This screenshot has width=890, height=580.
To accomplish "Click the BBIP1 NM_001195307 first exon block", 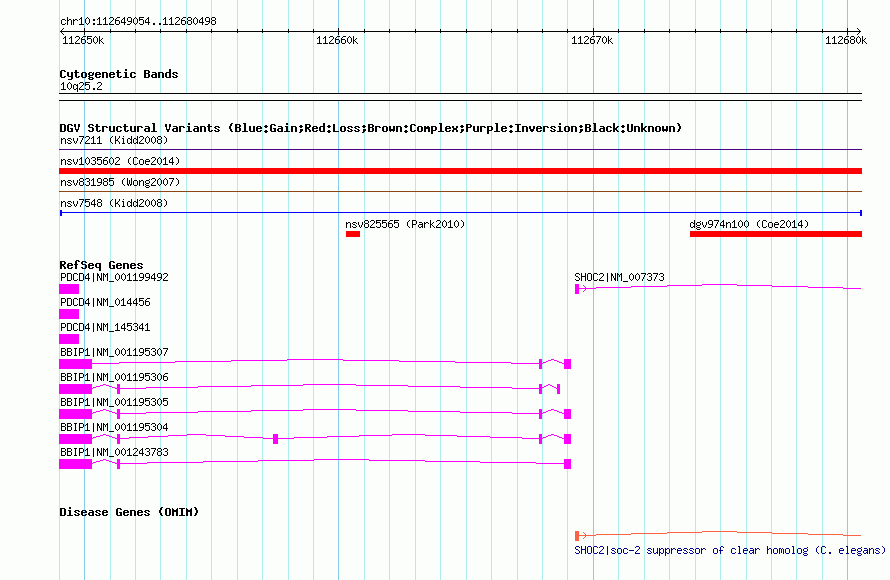I will (x=75, y=364).
